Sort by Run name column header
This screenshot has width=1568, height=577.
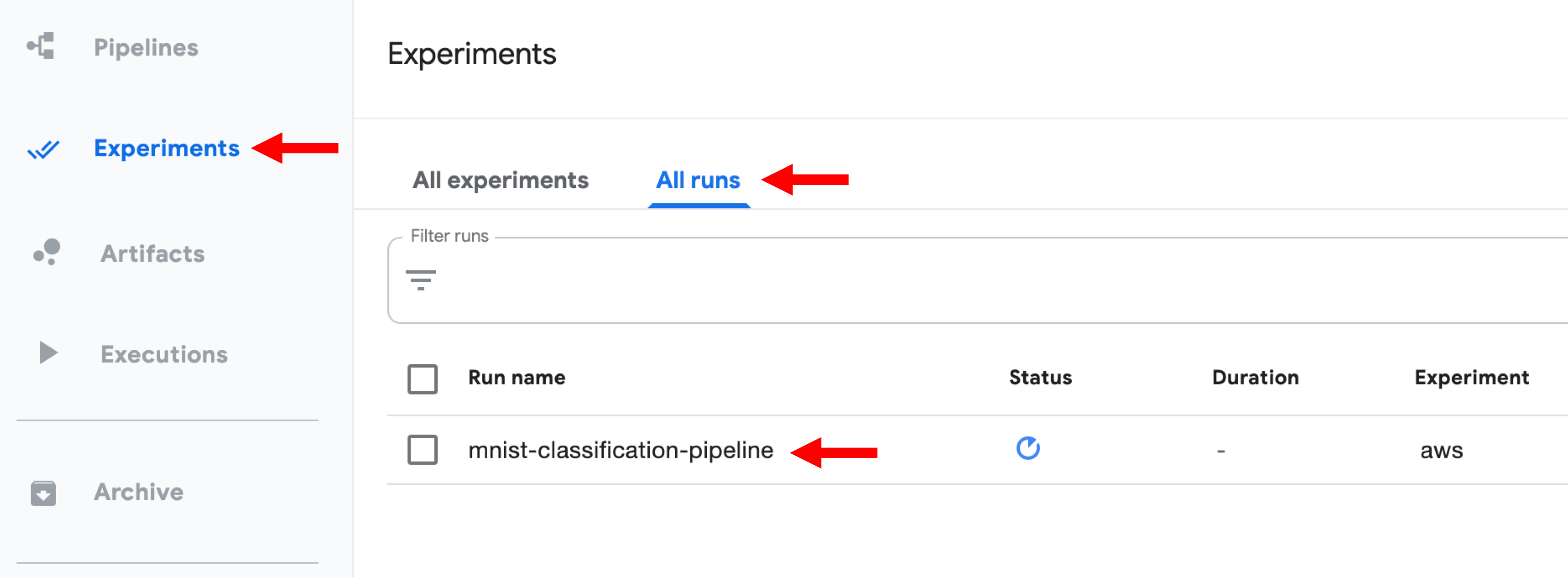coord(516,377)
